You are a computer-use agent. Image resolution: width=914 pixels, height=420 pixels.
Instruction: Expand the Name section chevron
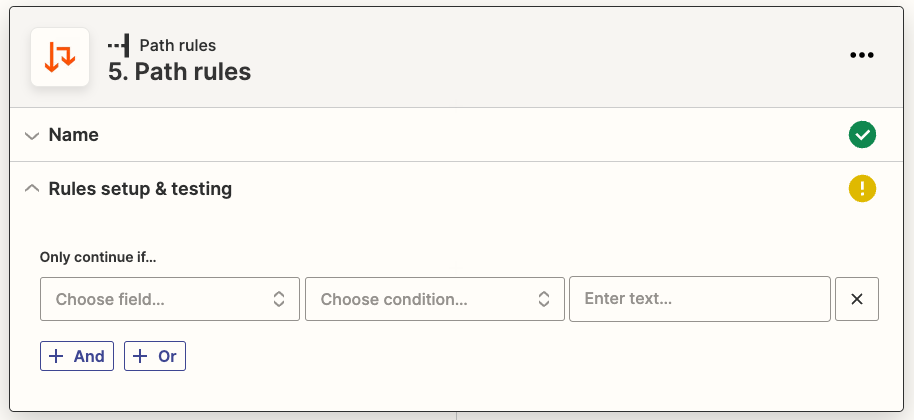click(x=32, y=135)
